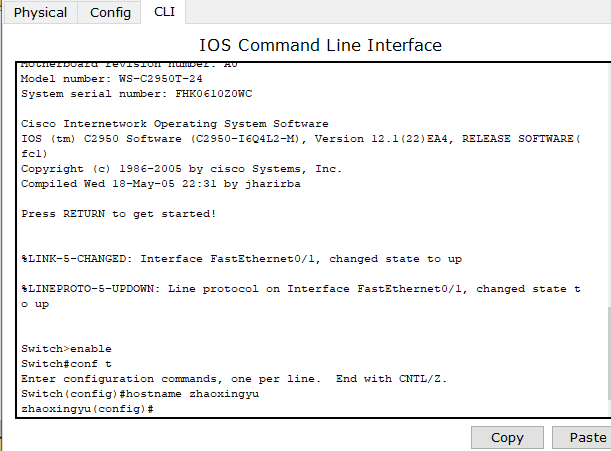Click the scrollbar track above the thumb
The width and height of the screenshot is (611, 451).
click(609, 185)
